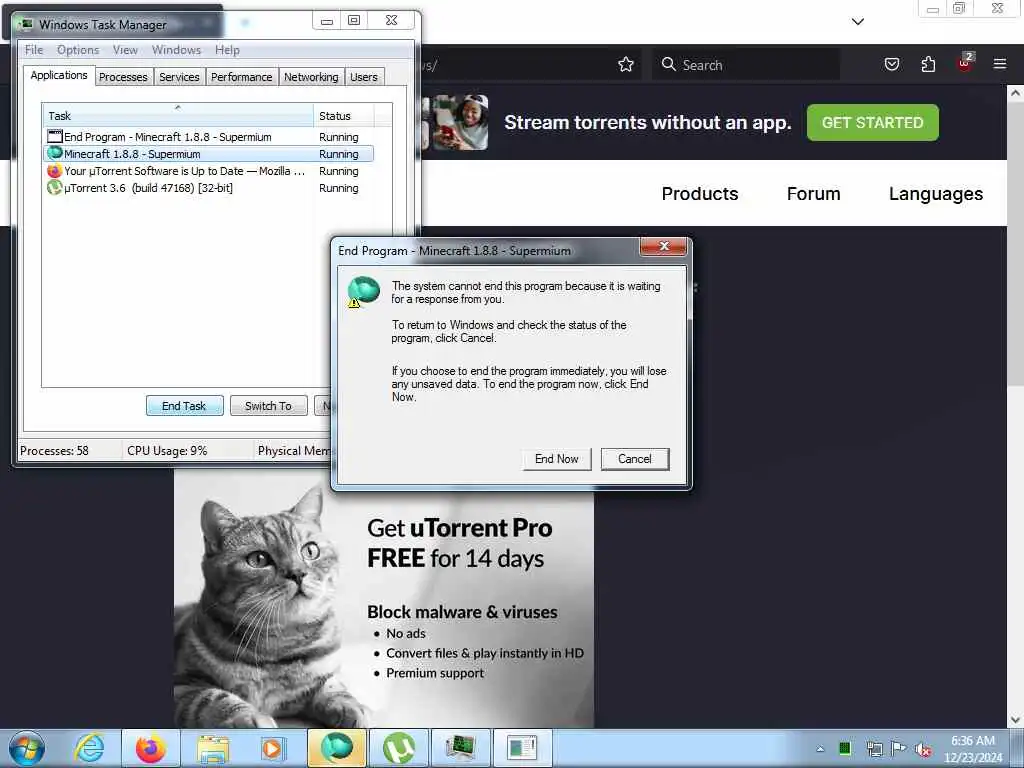This screenshot has width=1024, height=768.
Task: Click GET STARTED green button
Action: (x=872, y=122)
